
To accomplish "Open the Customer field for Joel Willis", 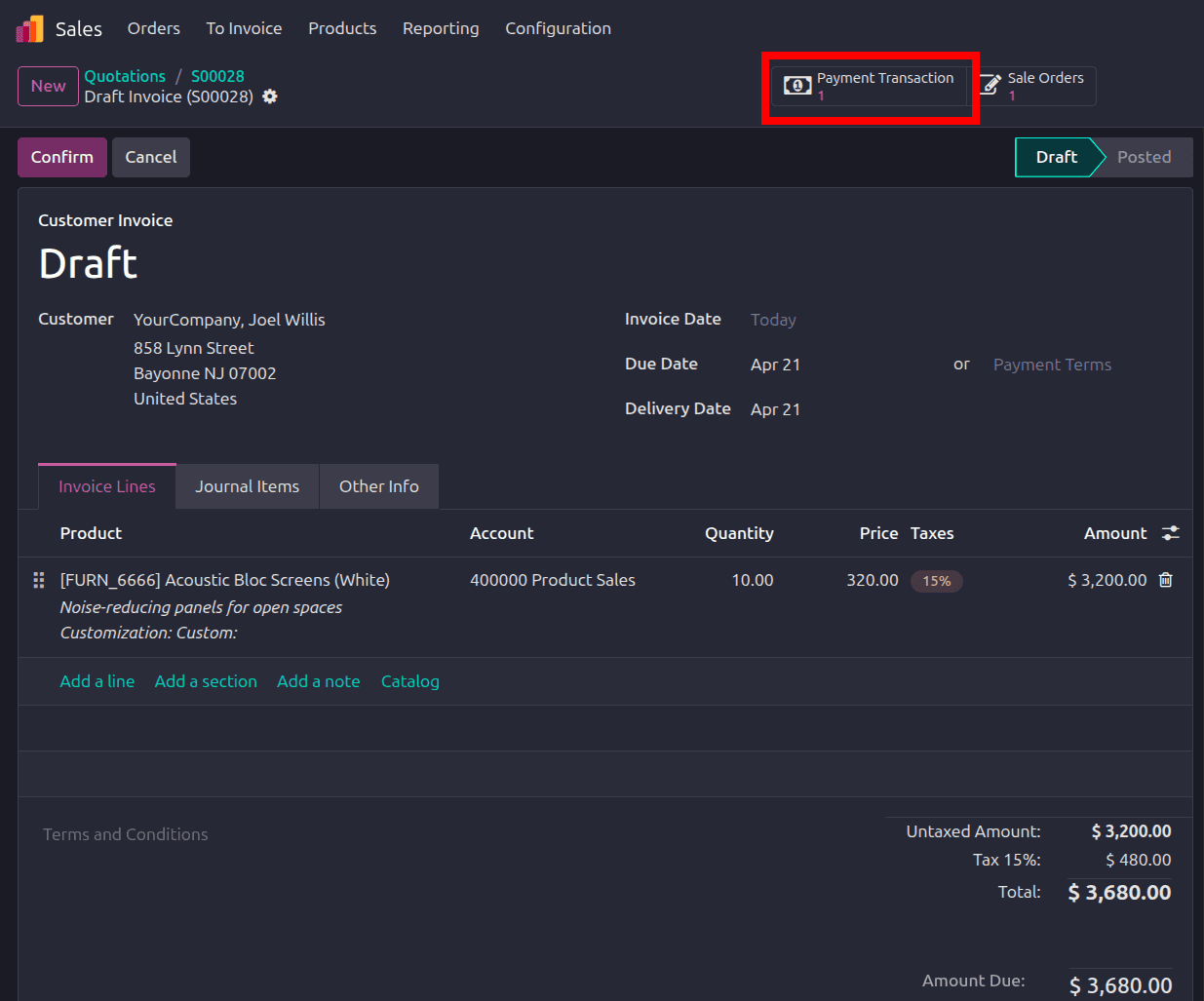I will [x=229, y=319].
